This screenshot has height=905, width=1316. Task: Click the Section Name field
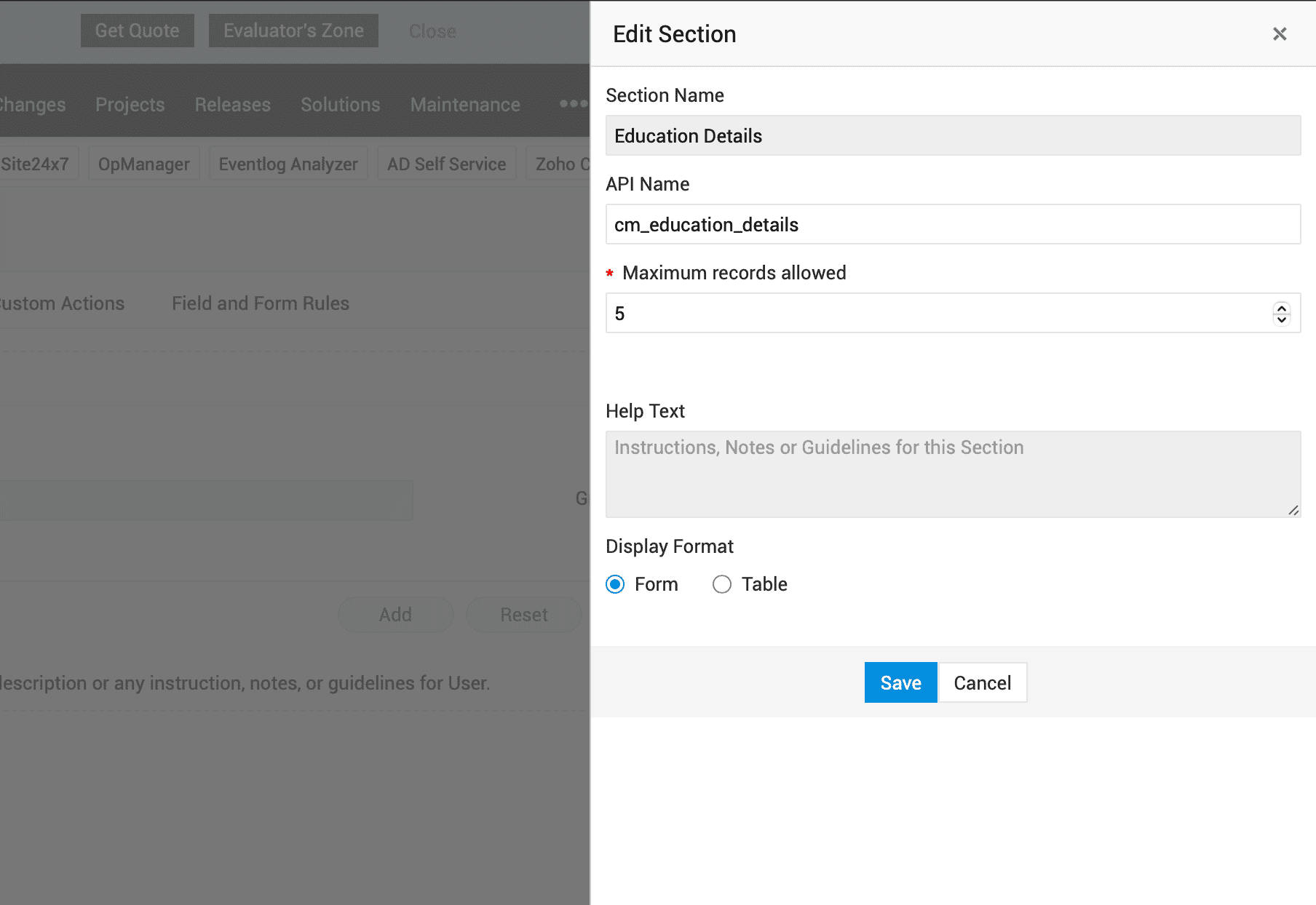(x=952, y=136)
